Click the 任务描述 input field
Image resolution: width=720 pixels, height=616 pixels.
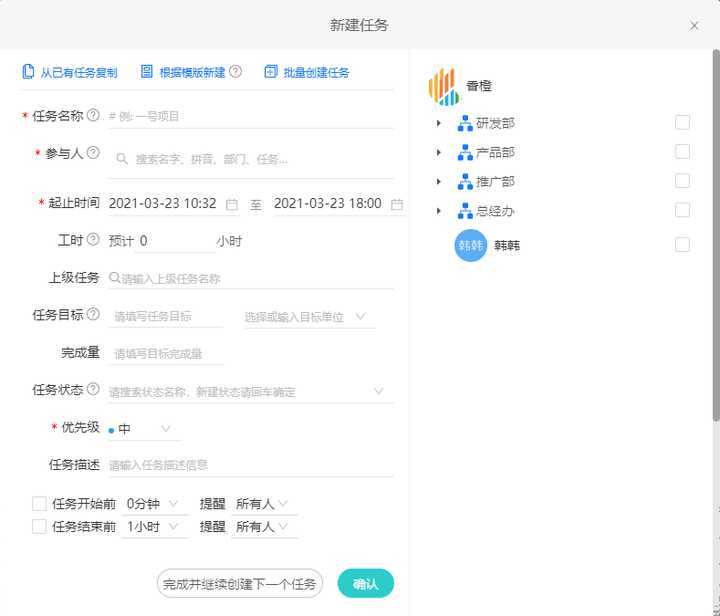(250, 465)
